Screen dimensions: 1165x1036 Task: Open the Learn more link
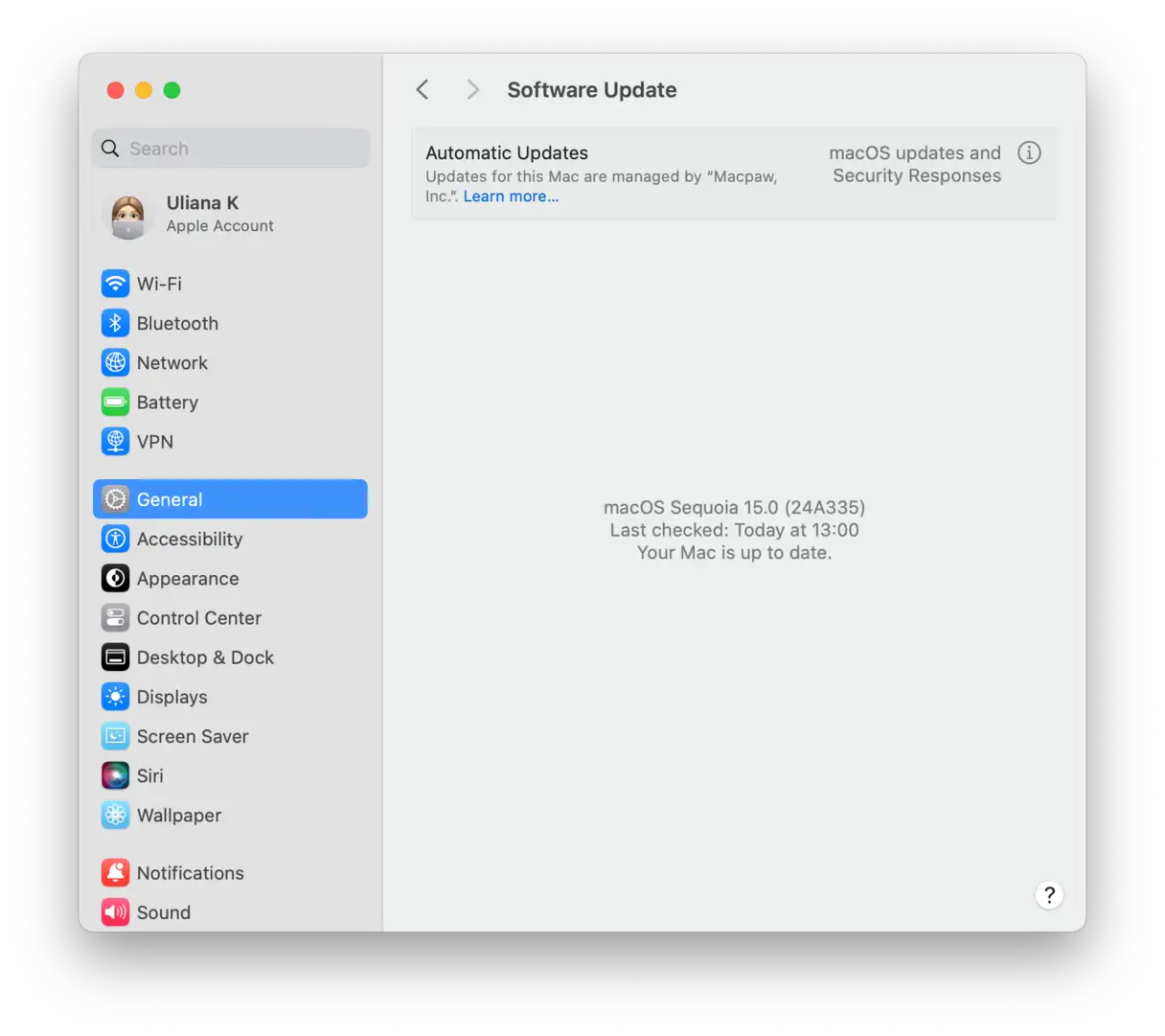point(511,196)
